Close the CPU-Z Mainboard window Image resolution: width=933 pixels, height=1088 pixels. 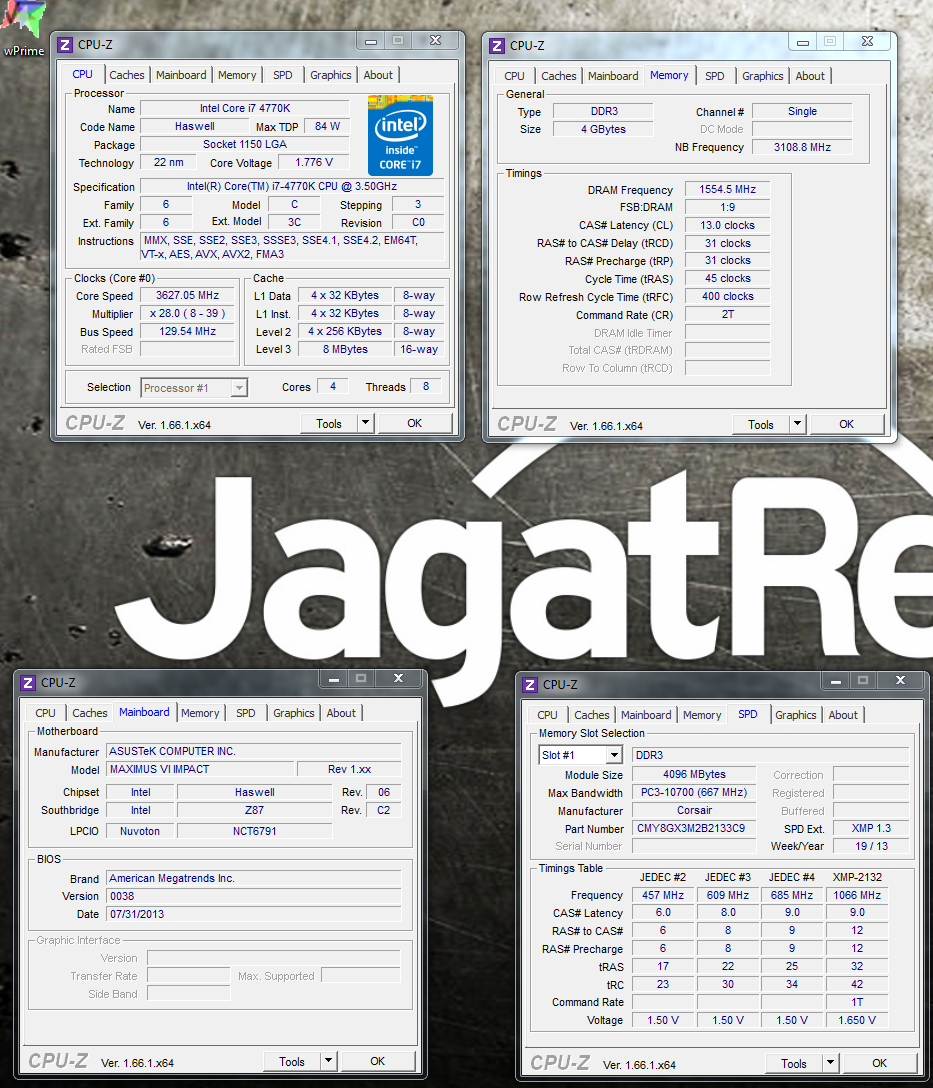tap(398, 678)
